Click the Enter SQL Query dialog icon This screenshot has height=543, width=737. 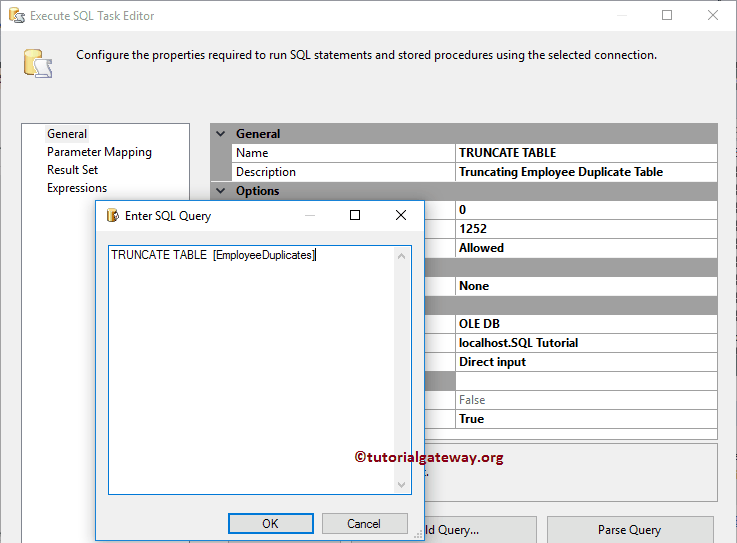point(112,215)
